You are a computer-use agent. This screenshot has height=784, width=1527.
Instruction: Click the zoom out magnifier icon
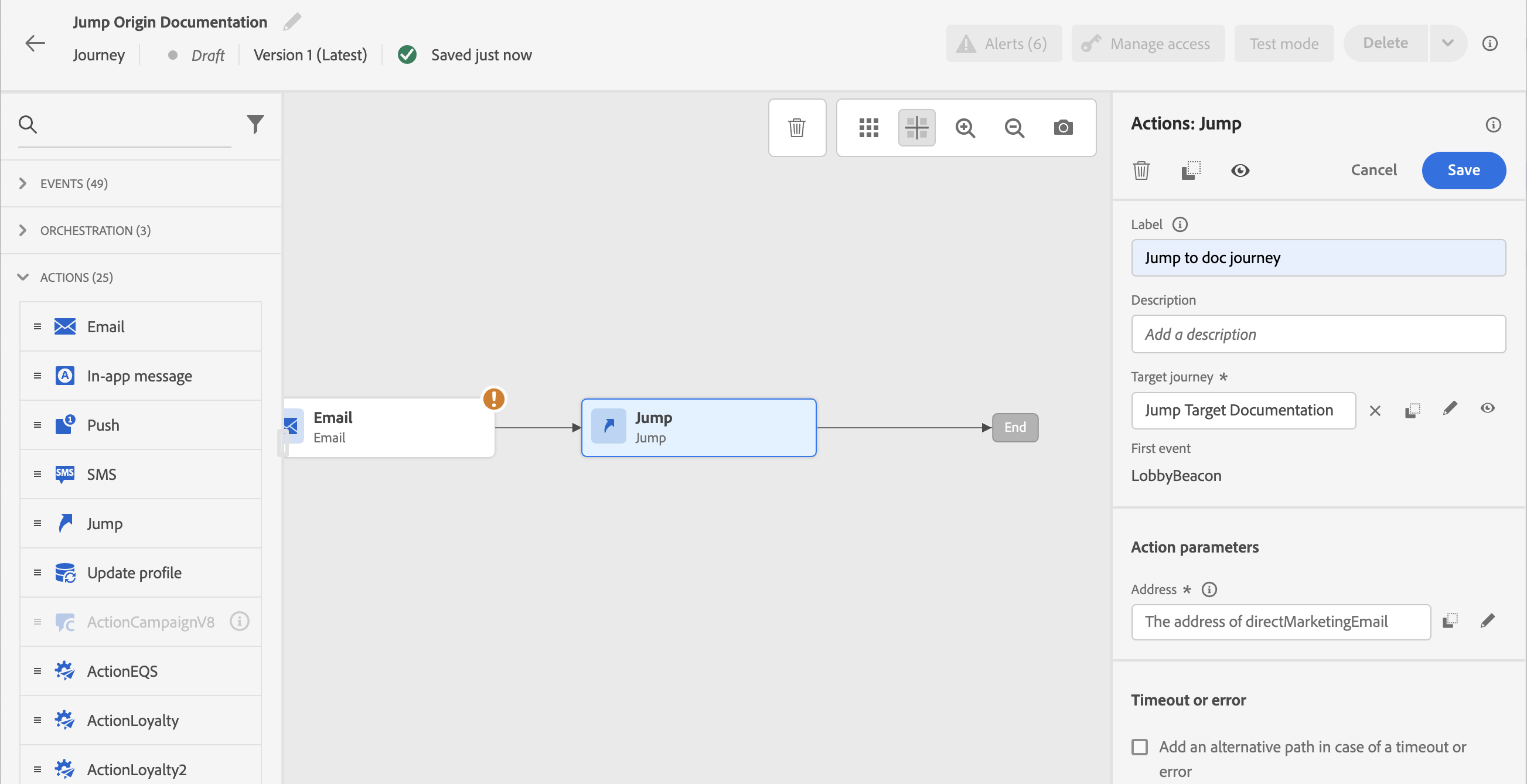coord(1014,127)
